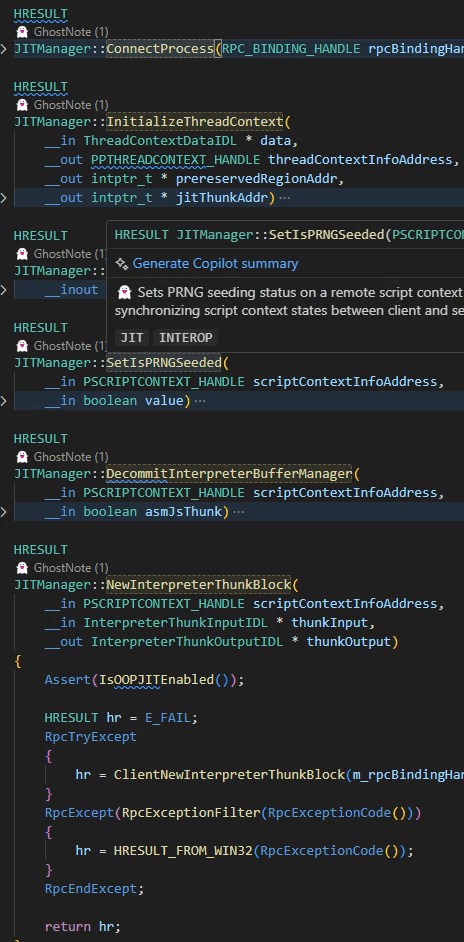The image size is (464, 942).
Task: Generate Copilot summary from hover popup
Action: click(215, 264)
